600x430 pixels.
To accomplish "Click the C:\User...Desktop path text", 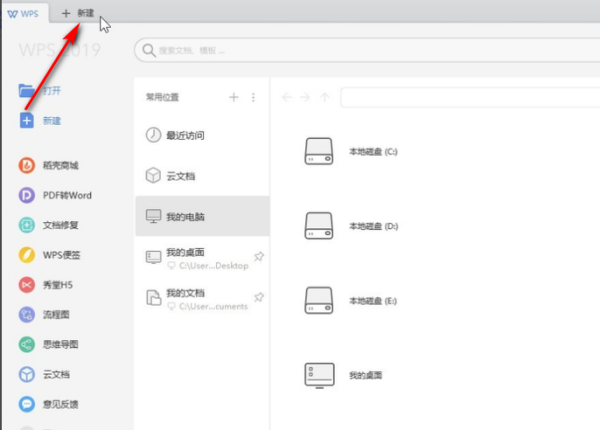I will click(214, 265).
